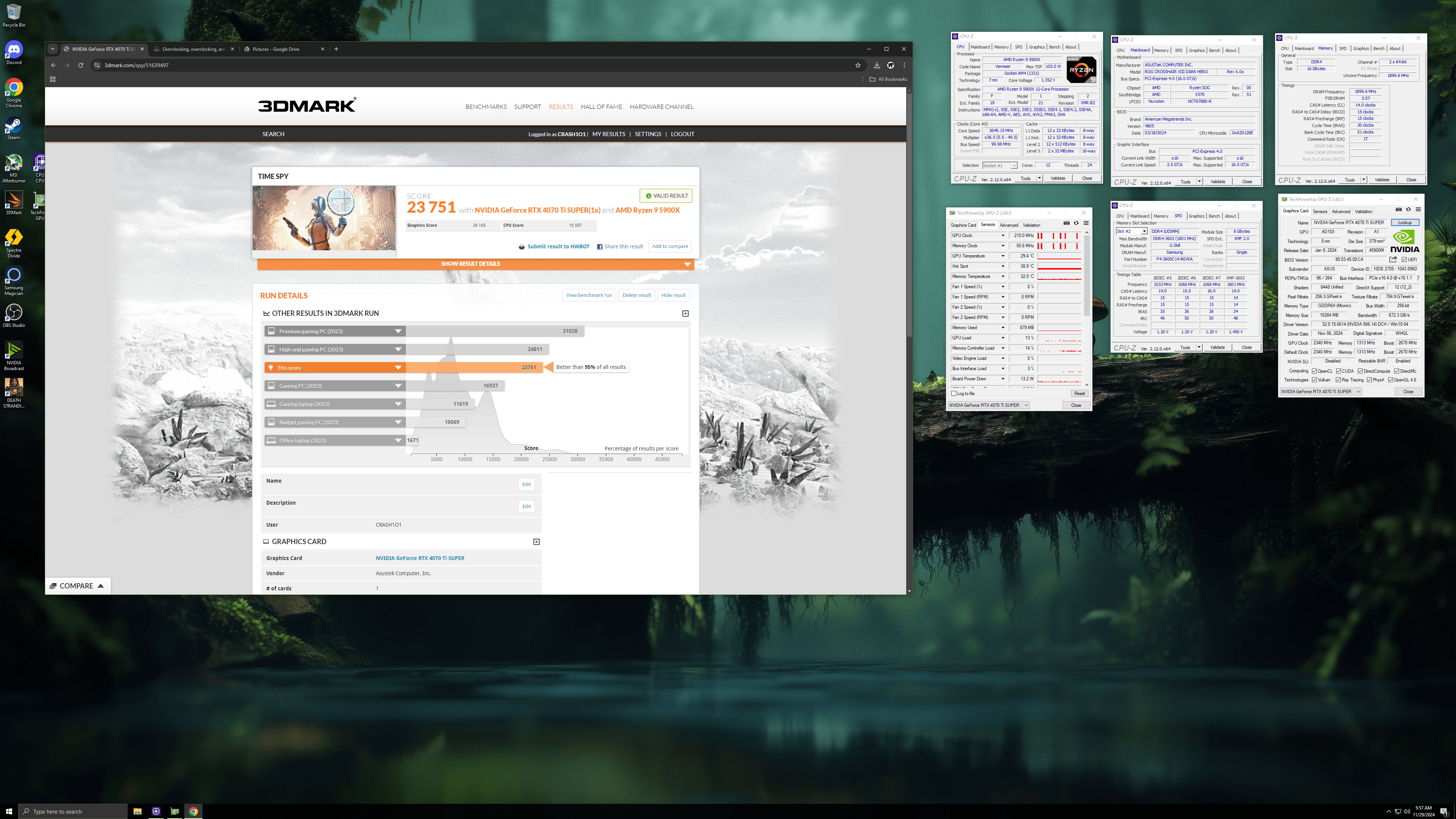Toggle the UEFI checkbox in GPU-Z
The width and height of the screenshot is (1456, 819).
pos(1404,259)
